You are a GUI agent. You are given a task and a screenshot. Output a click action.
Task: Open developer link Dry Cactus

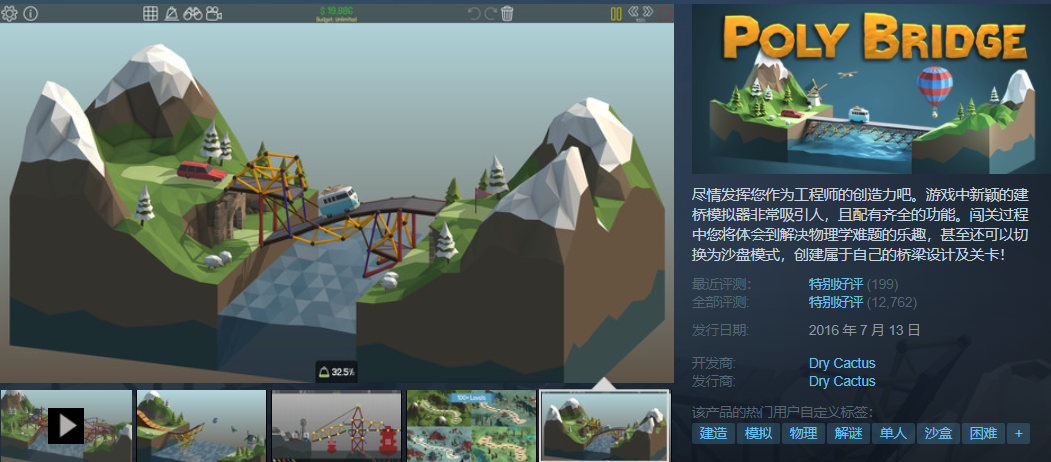coord(842,363)
